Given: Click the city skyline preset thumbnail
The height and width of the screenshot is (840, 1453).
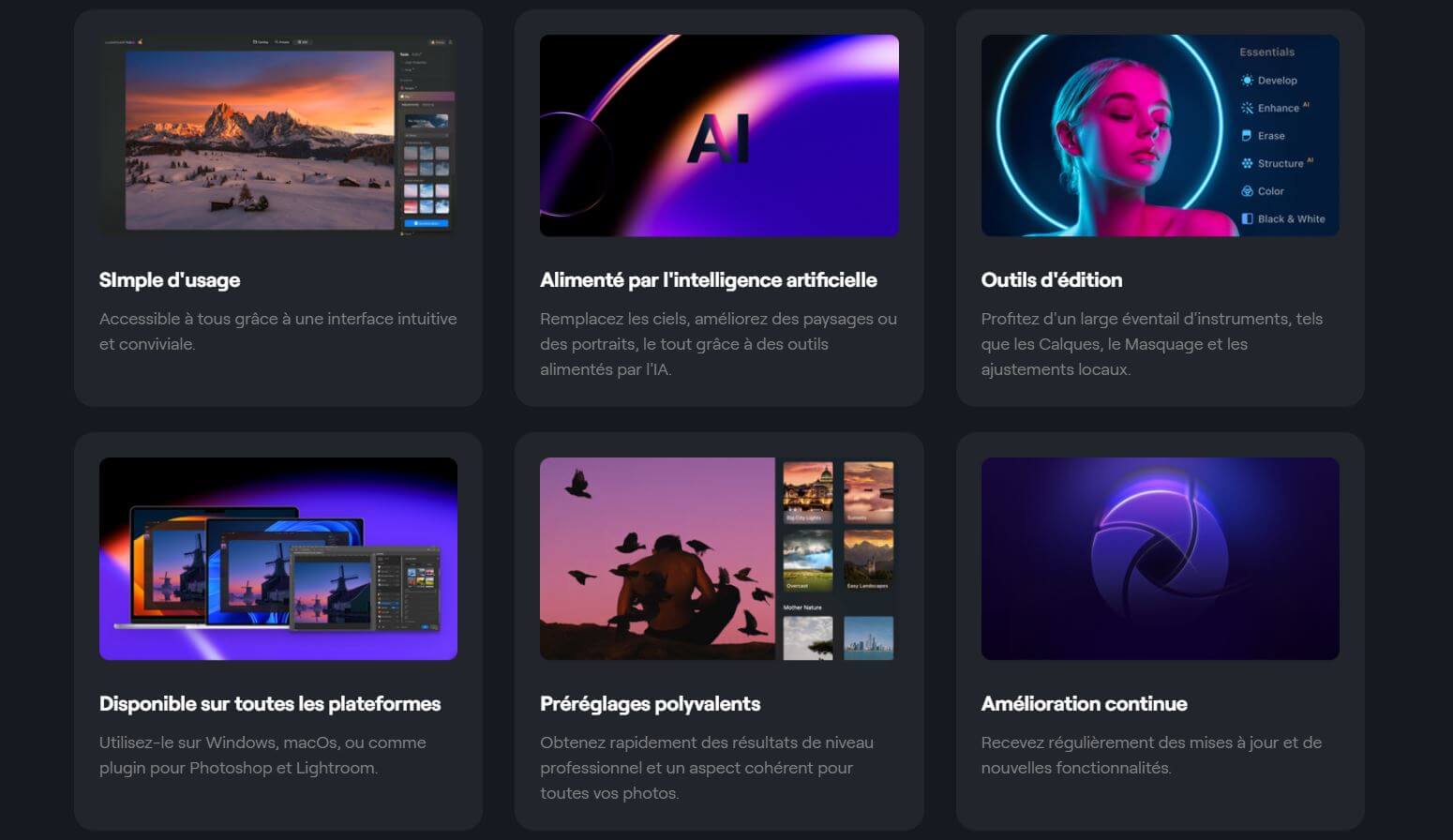Looking at the screenshot, I should (x=868, y=638).
